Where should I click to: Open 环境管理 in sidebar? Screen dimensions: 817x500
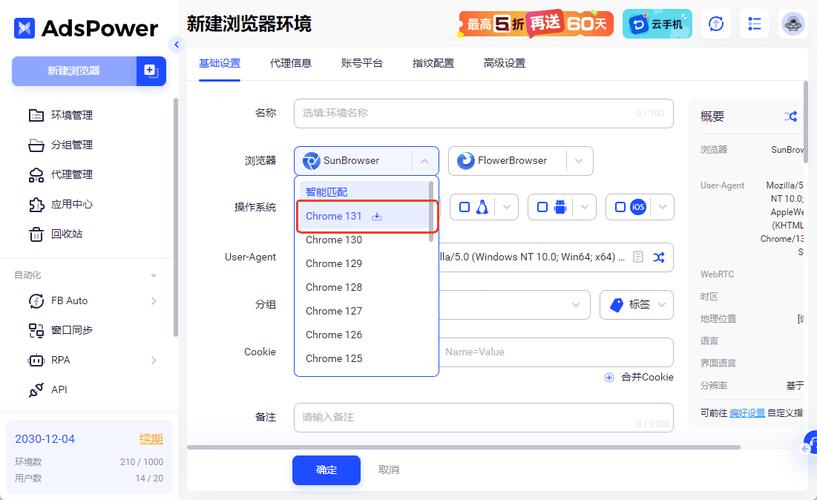click(61, 115)
